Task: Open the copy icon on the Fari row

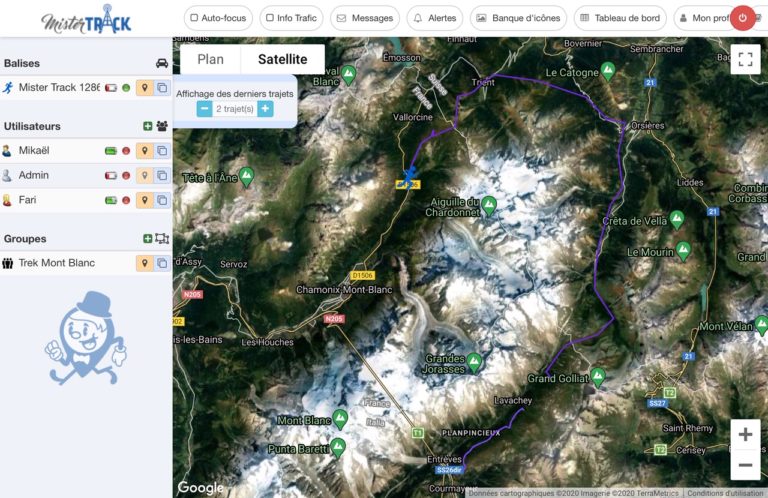Action: (162, 200)
